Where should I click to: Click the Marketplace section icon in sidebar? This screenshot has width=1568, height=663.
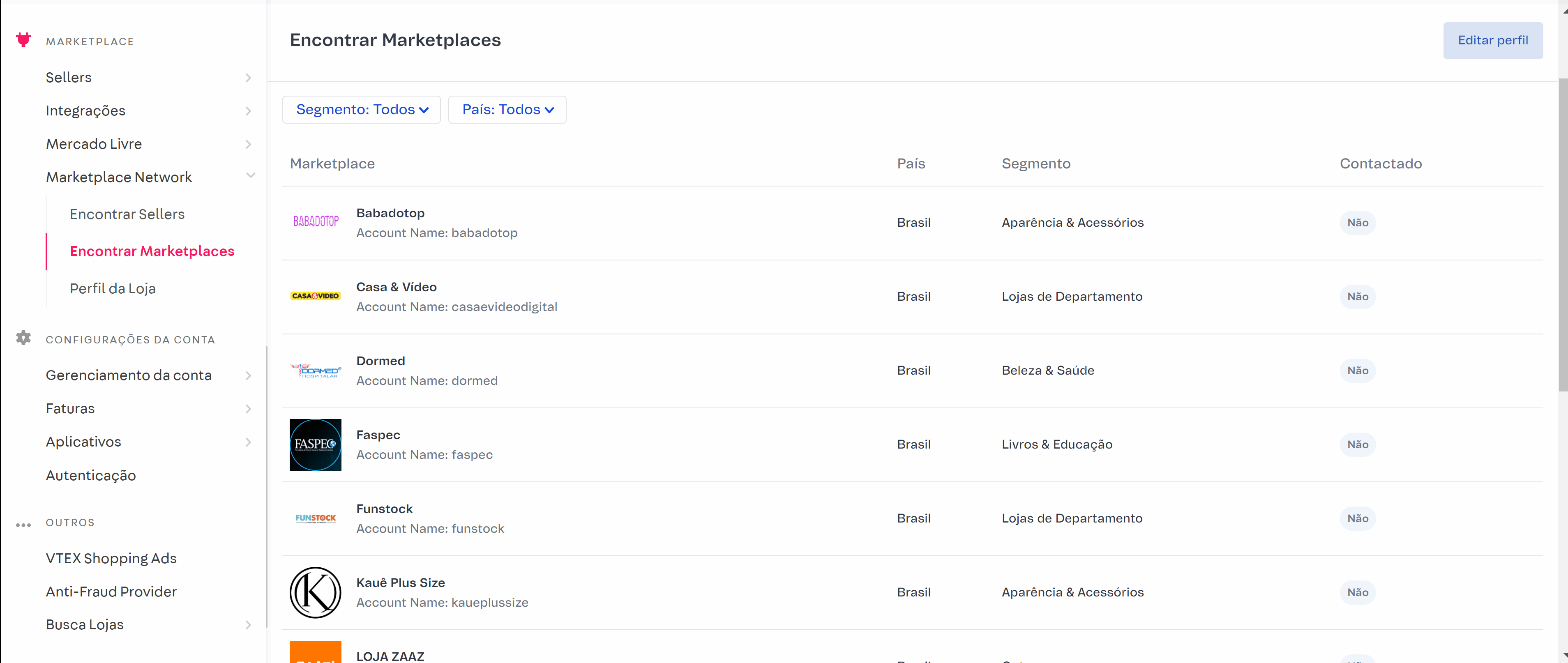23,40
